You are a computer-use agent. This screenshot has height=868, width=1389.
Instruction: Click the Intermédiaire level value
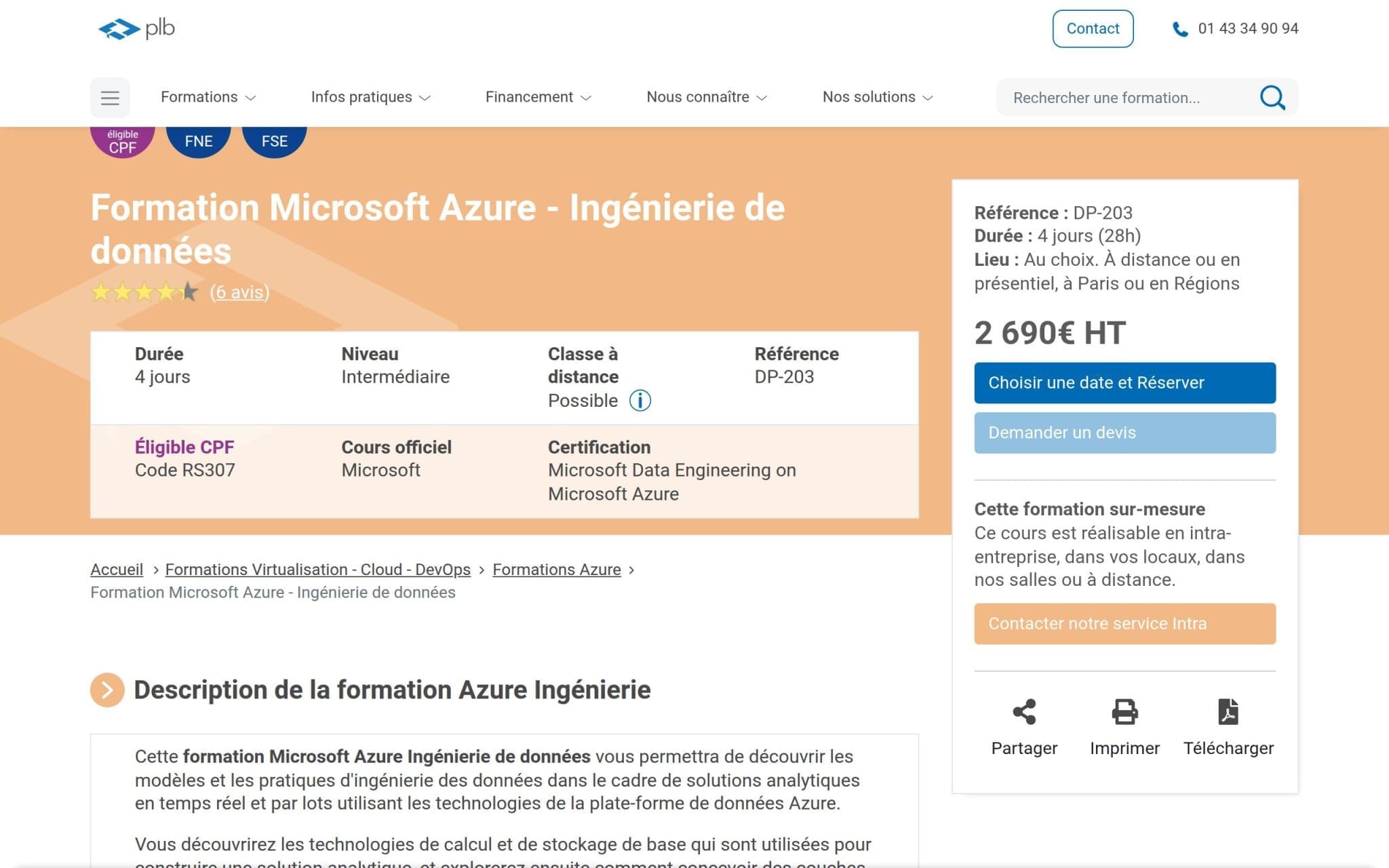pos(395,377)
